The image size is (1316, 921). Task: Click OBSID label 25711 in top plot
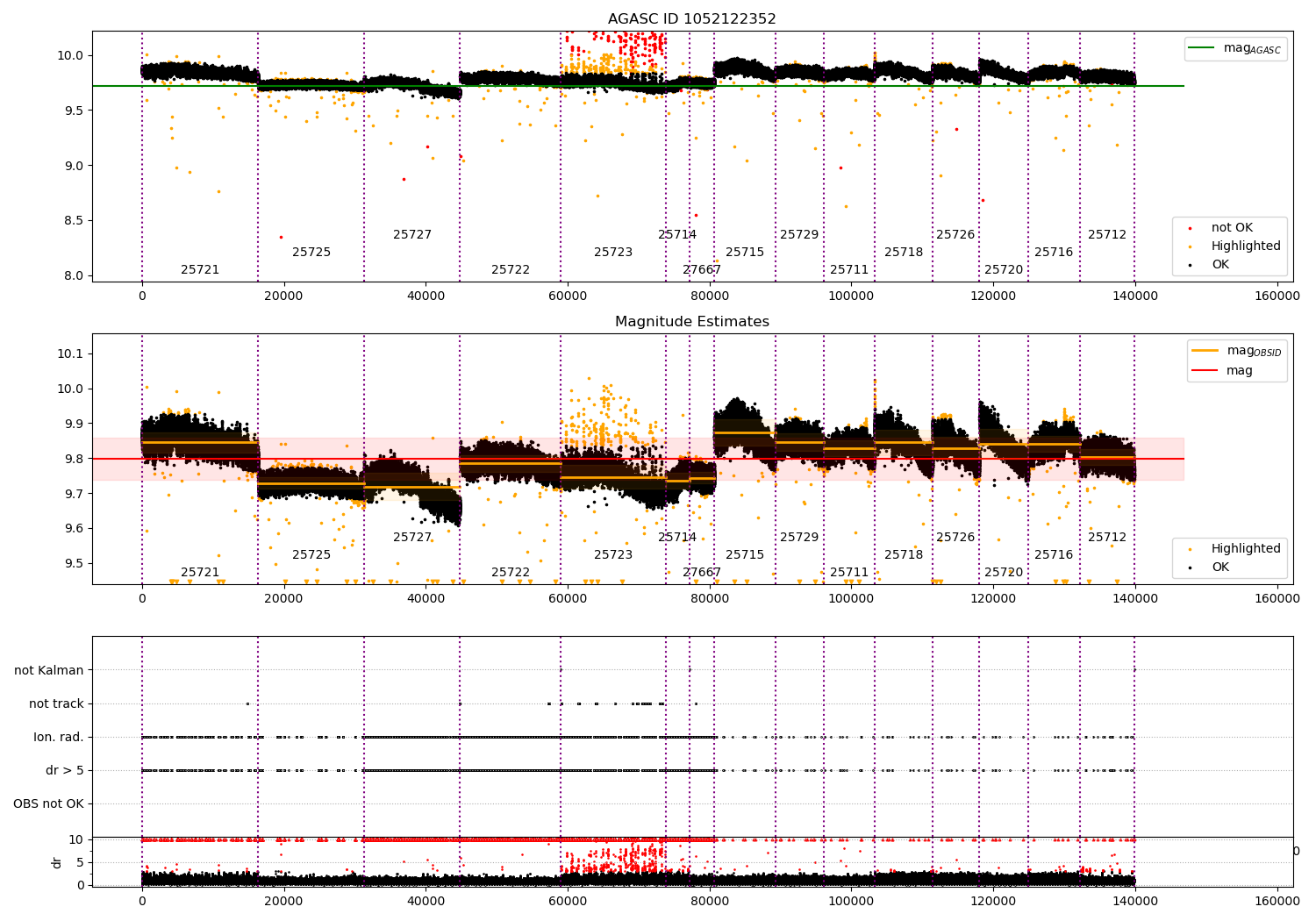click(849, 270)
